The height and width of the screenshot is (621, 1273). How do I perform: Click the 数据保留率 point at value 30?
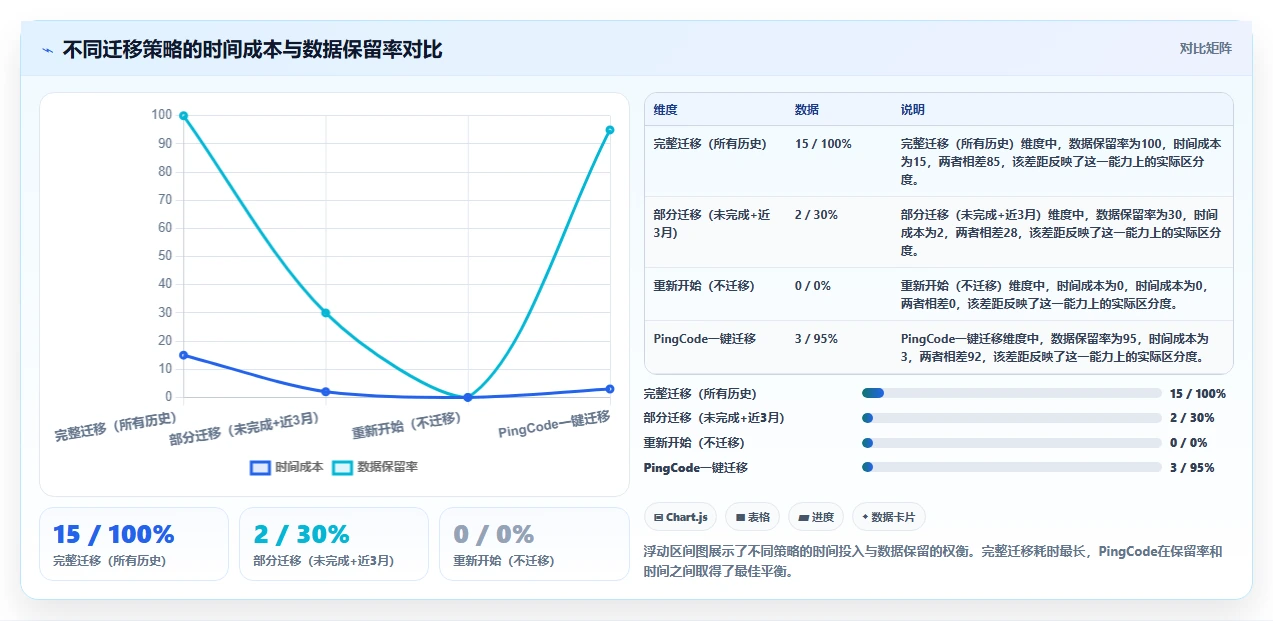coord(326,313)
